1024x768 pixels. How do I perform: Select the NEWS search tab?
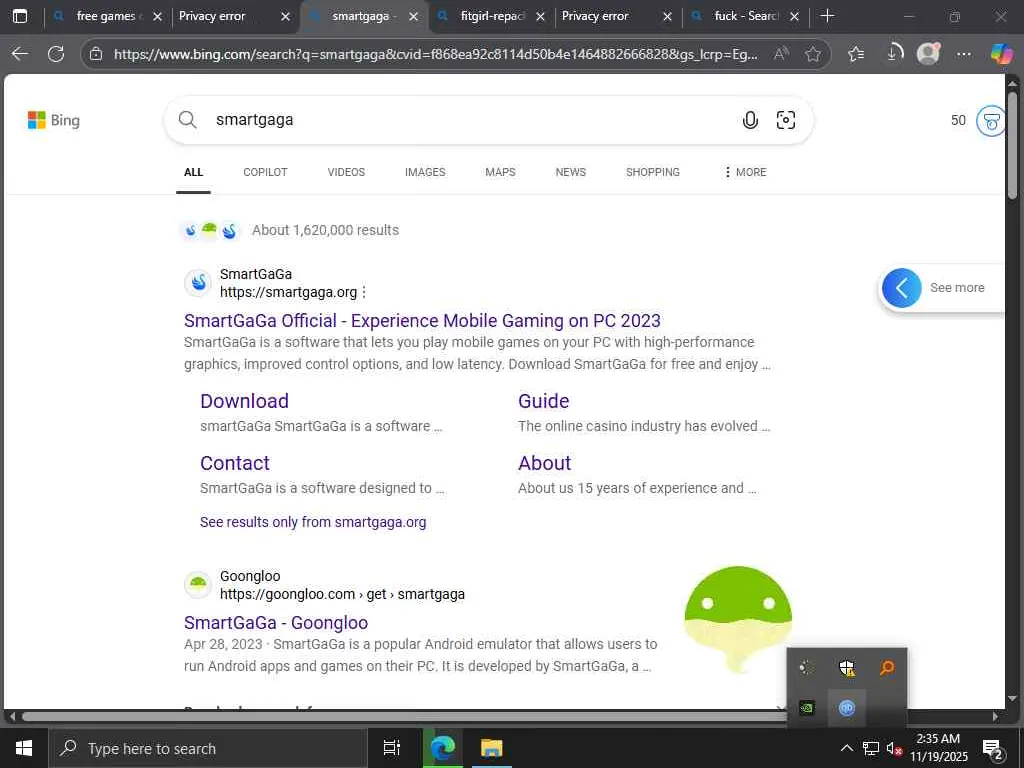tap(571, 172)
